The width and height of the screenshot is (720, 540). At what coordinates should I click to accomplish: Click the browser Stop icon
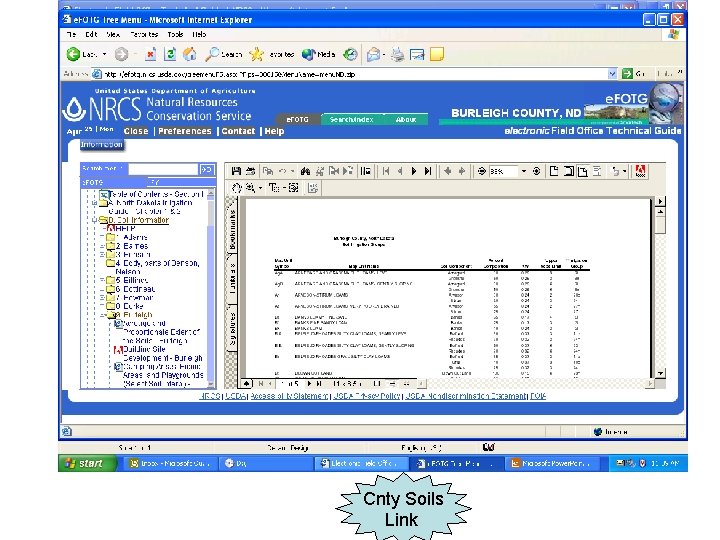(x=150, y=54)
